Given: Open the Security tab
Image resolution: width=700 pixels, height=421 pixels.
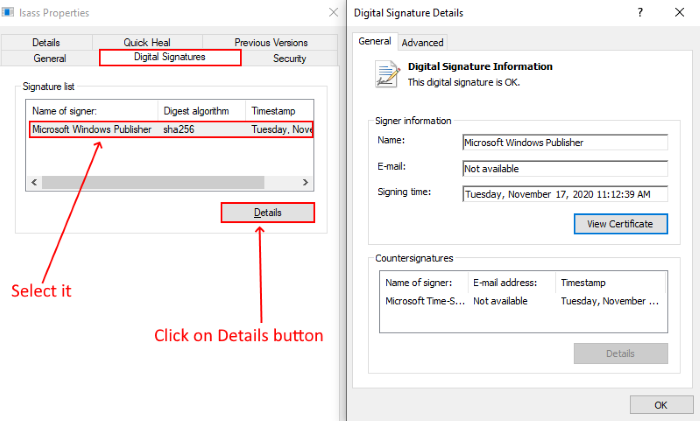Looking at the screenshot, I should pos(289,58).
